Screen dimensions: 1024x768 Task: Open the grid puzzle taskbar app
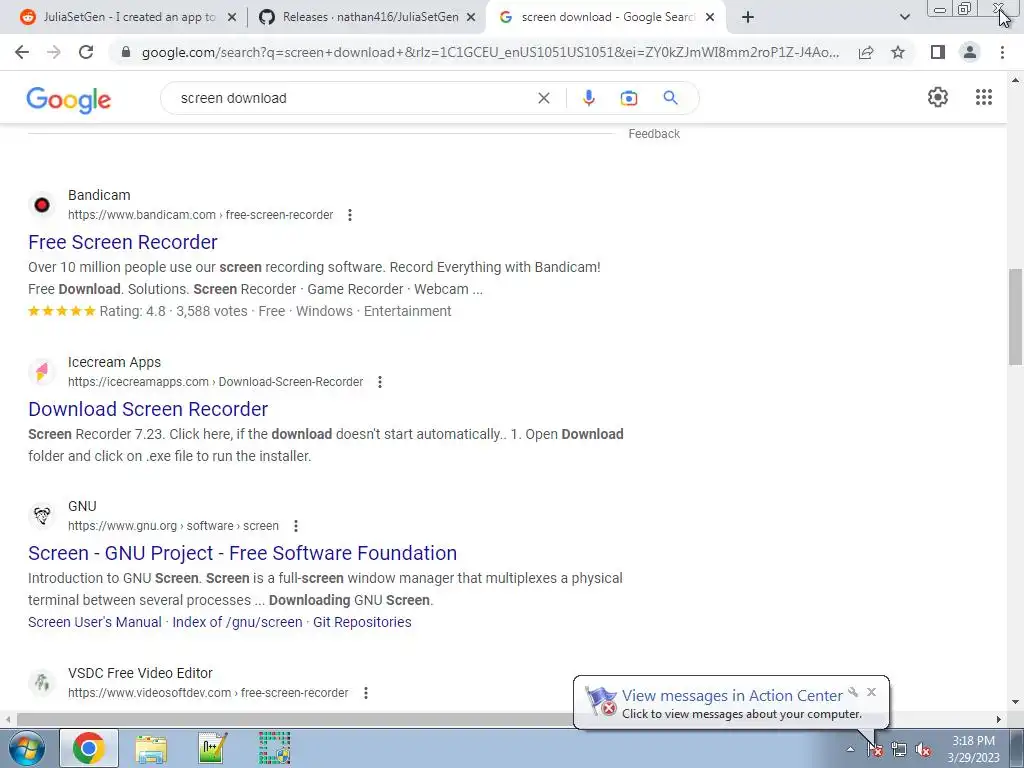click(x=274, y=748)
